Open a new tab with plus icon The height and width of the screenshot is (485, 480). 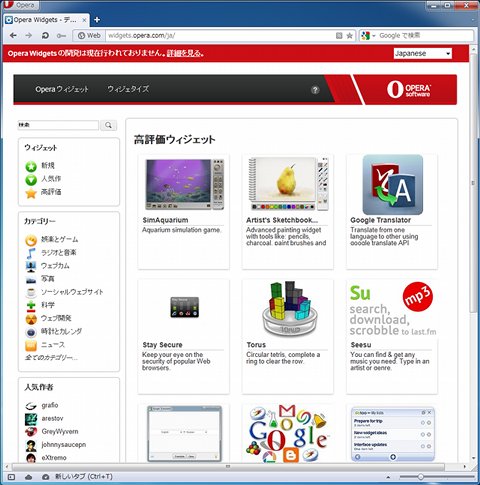97,20
